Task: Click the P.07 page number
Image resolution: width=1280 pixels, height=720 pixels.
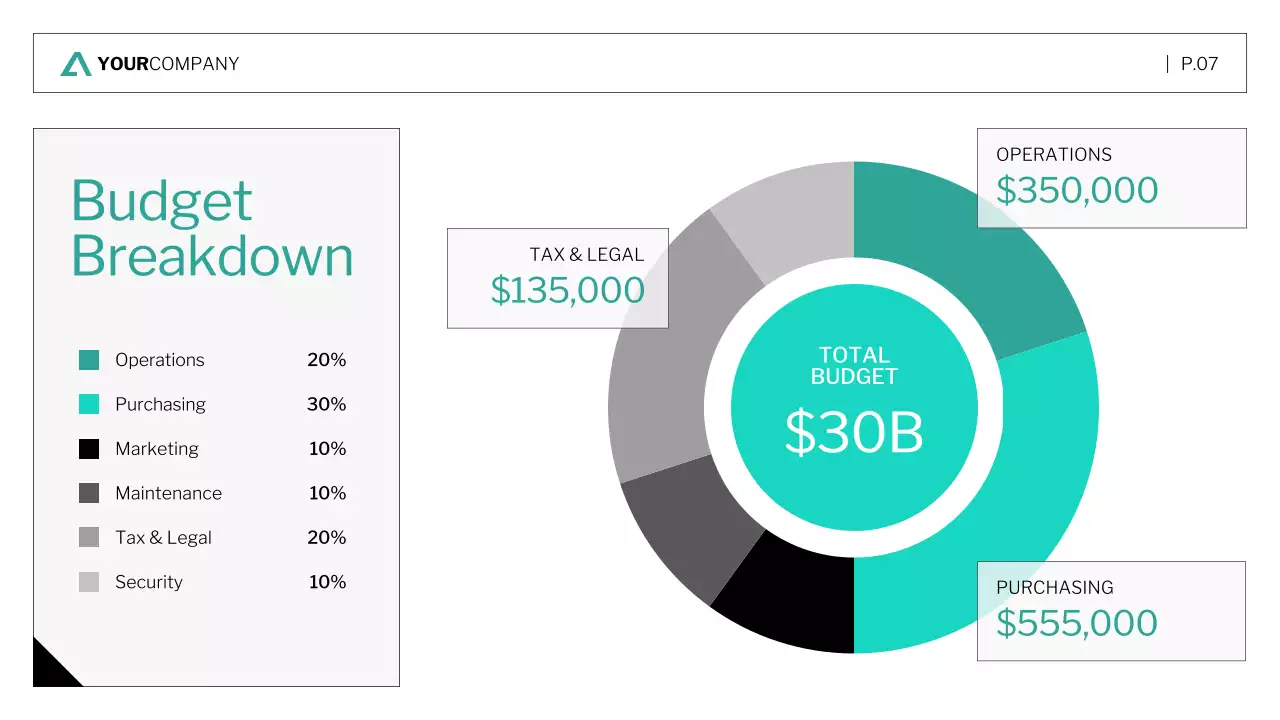Action: coord(1197,63)
